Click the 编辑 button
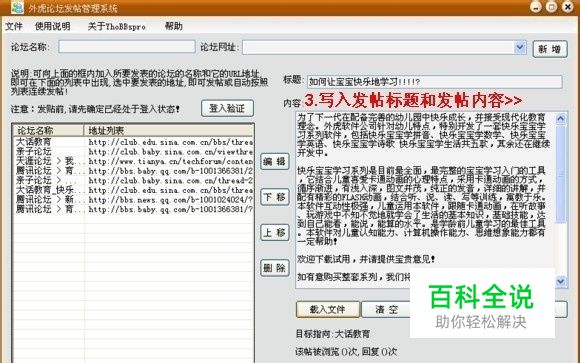 274,161
